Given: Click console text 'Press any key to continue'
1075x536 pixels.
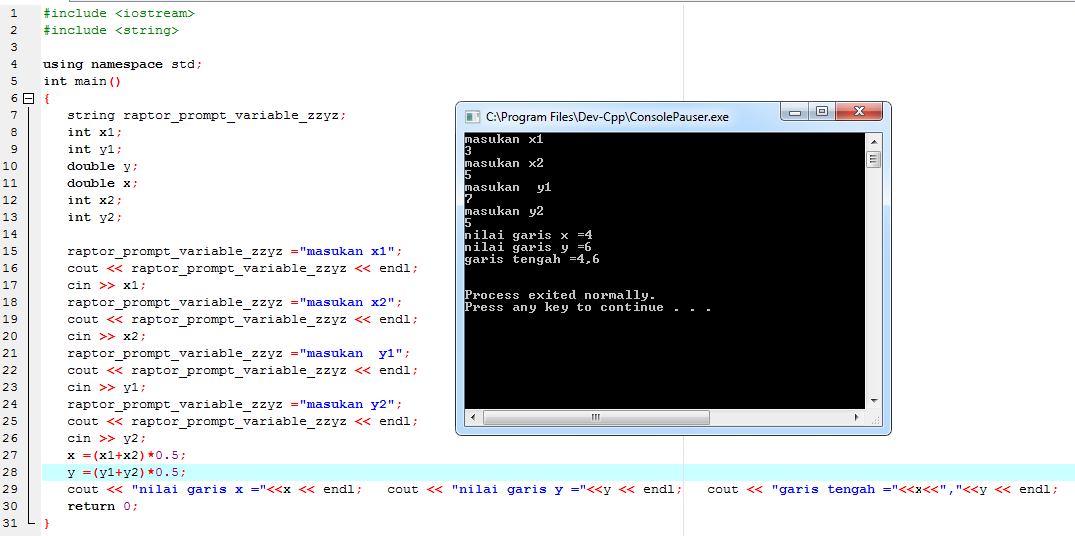Looking at the screenshot, I should (564, 307).
